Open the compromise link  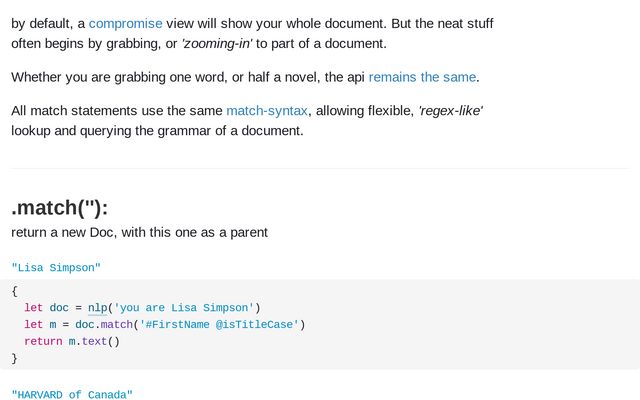pos(125,24)
